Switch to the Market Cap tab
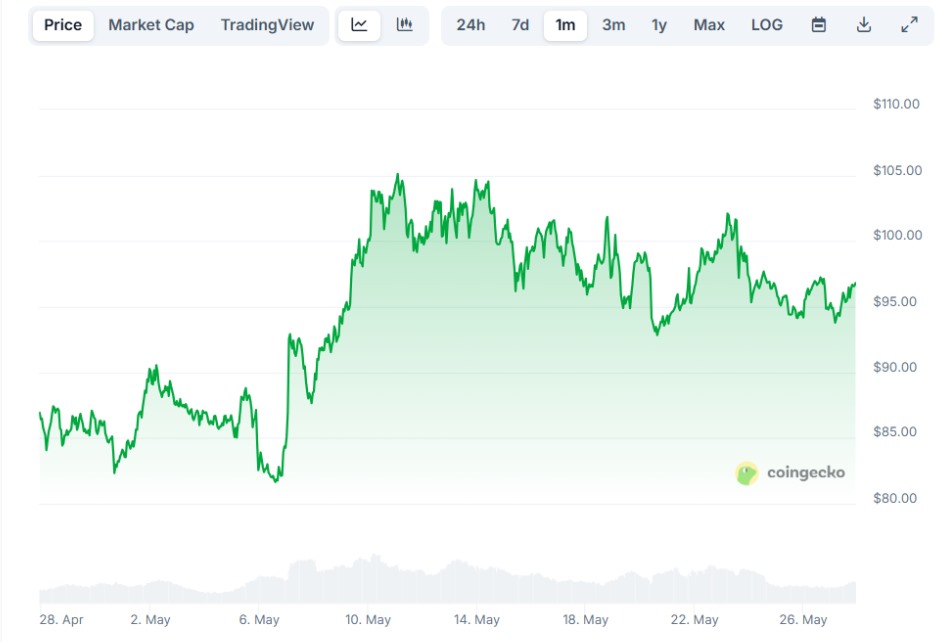937x642 pixels. pyautogui.click(x=151, y=25)
